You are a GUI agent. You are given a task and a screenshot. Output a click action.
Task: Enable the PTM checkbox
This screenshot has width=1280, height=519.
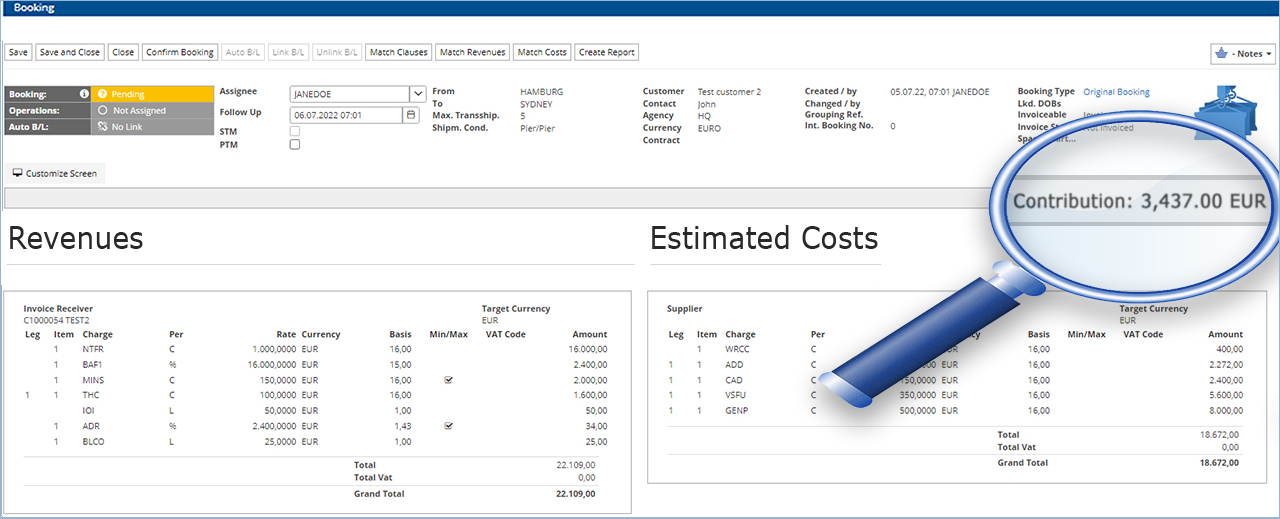[x=294, y=144]
